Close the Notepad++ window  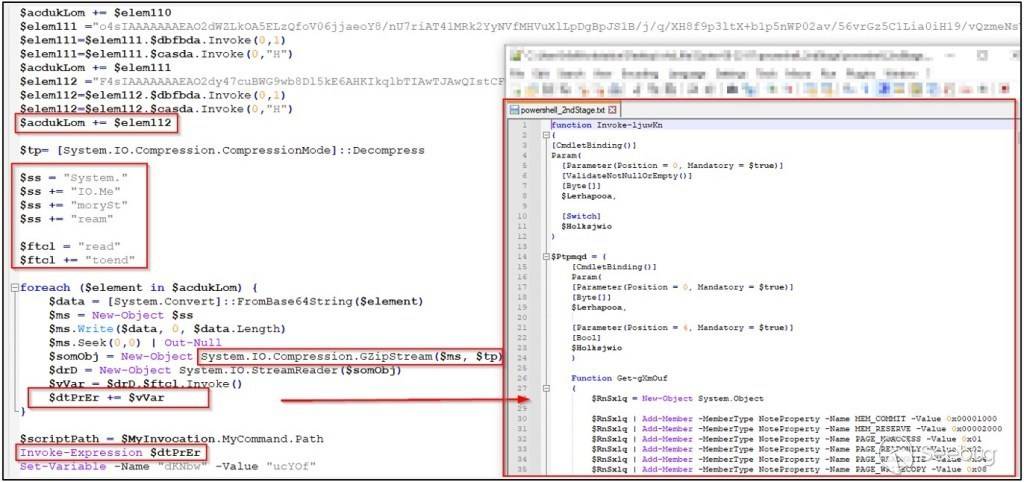click(1015, 56)
